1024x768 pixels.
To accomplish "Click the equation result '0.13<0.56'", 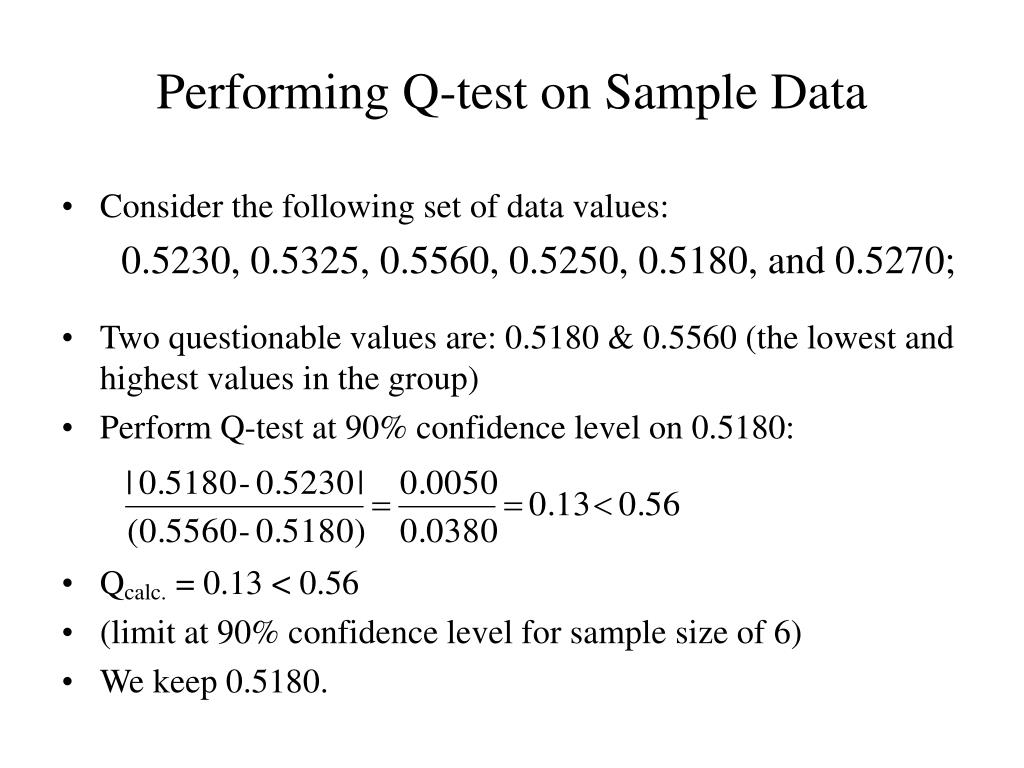I will coord(604,505).
